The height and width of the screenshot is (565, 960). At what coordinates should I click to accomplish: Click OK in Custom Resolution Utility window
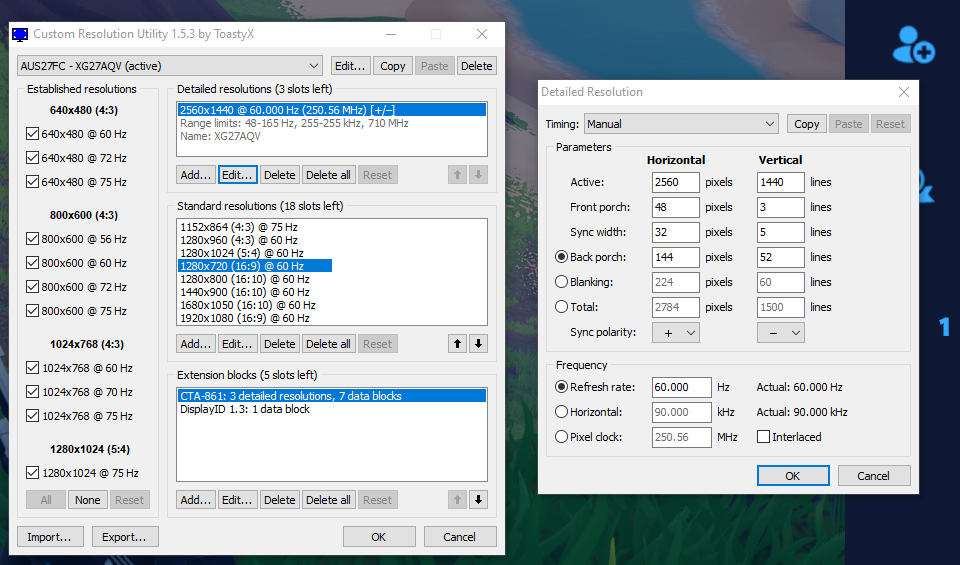pyautogui.click(x=379, y=537)
